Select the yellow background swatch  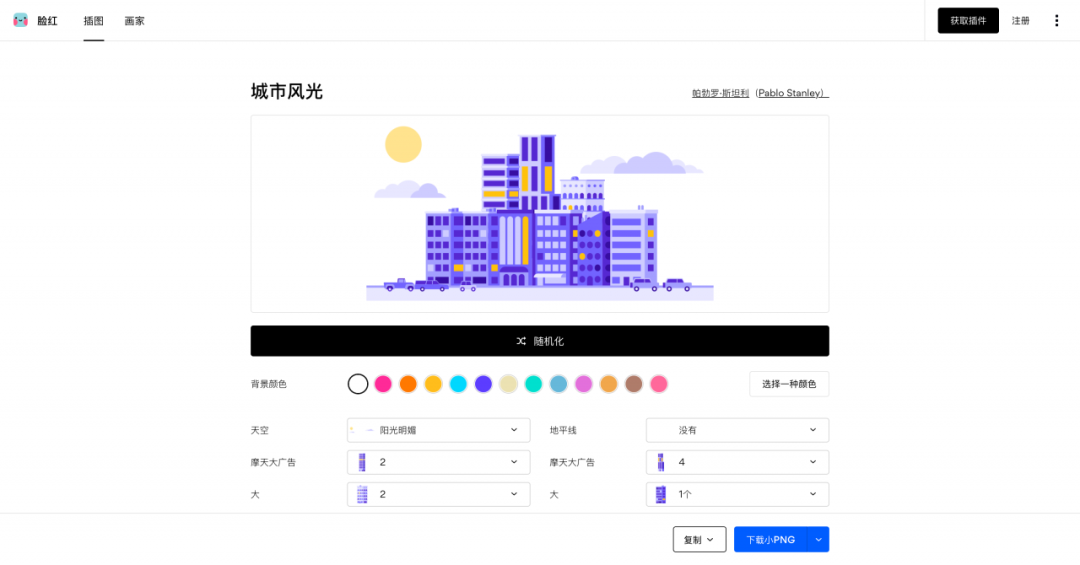[433, 384]
